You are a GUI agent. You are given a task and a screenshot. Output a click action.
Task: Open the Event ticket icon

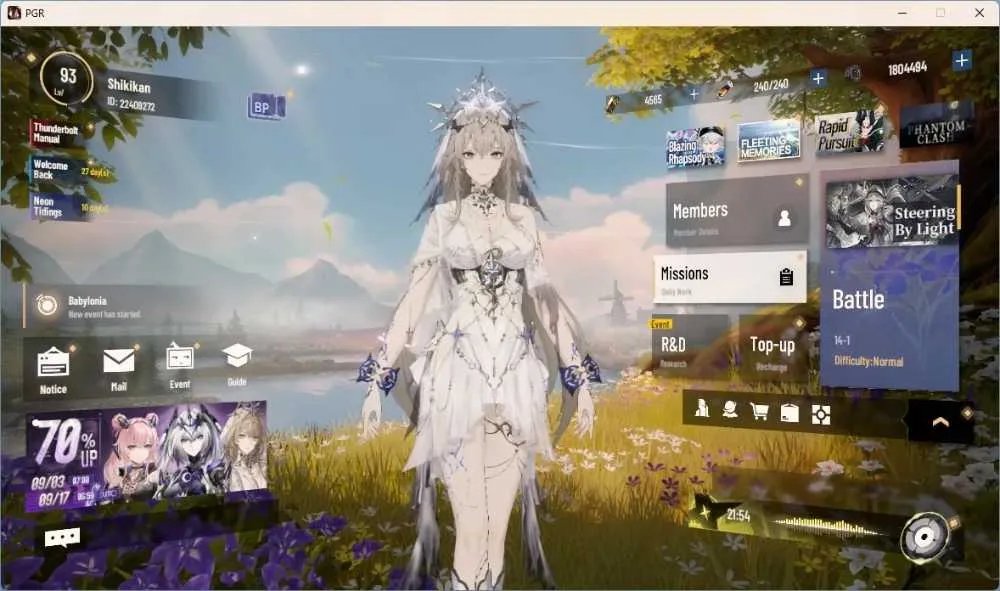[180, 356]
